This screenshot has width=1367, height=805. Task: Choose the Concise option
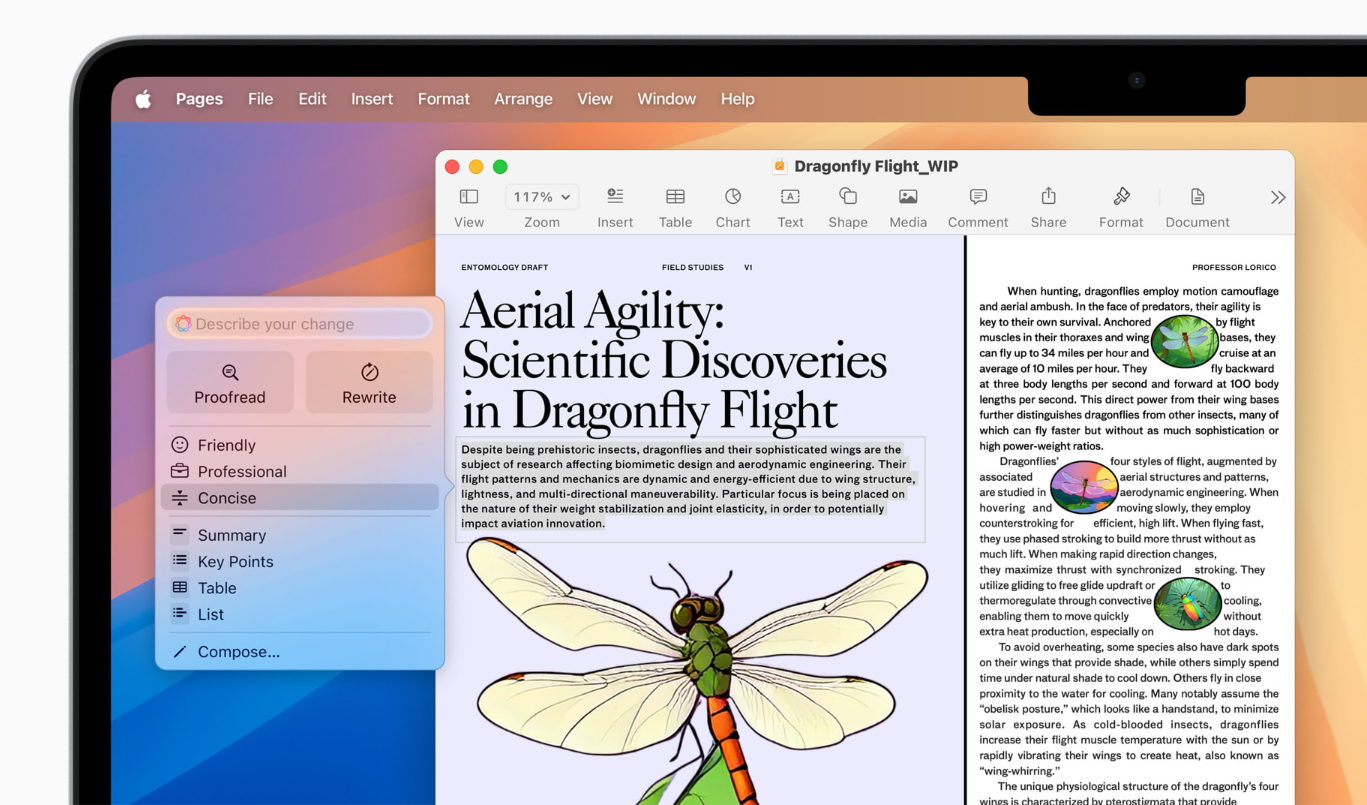(300, 498)
